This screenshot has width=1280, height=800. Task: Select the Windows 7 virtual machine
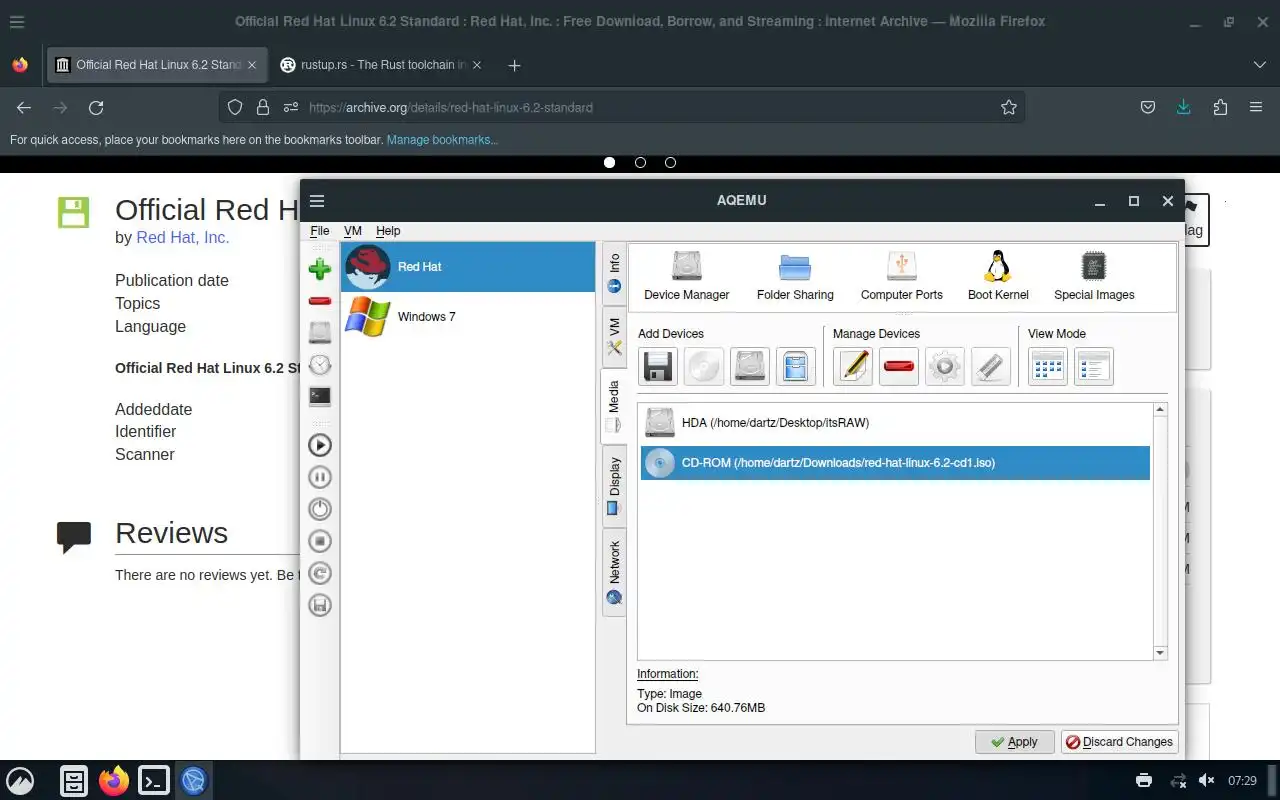click(x=468, y=317)
